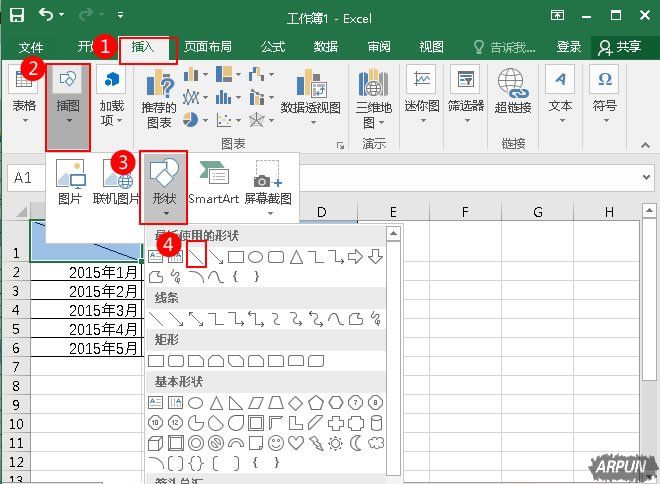Click the radar chart icon
The height and width of the screenshot is (484, 660).
click(256, 120)
